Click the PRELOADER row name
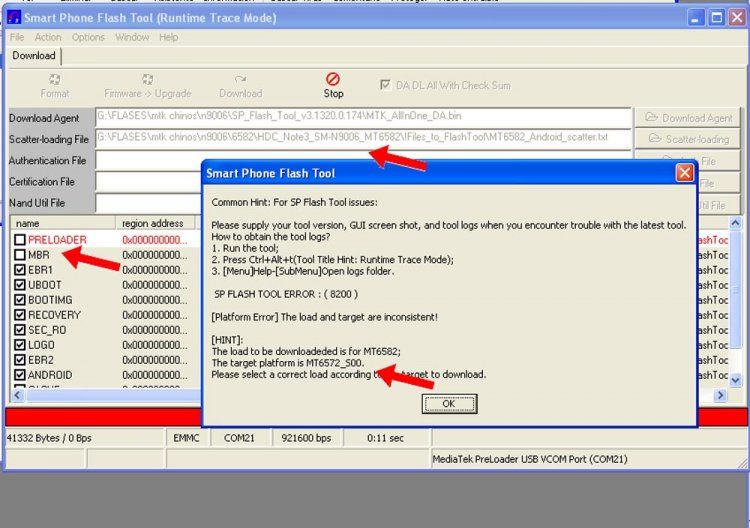Viewport: 750px width, 528px height. 57,240
